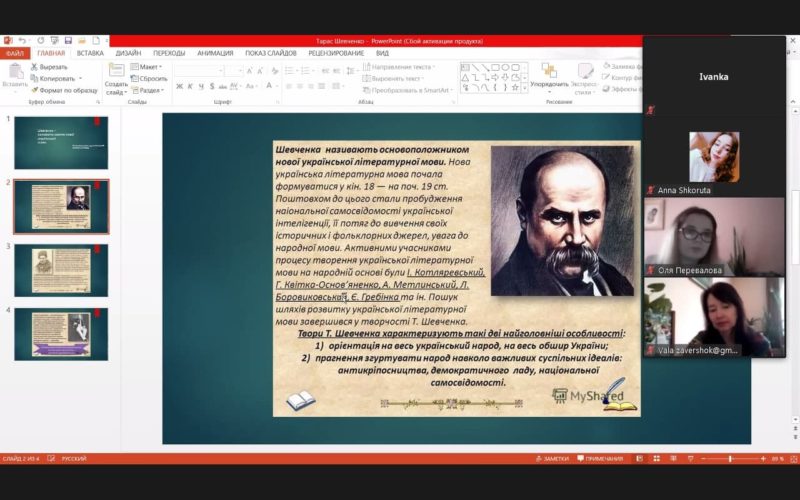Viewport: 800px width, 500px height.
Task: Select slide 3 thumbnail in slide panel
Action: click(61, 270)
